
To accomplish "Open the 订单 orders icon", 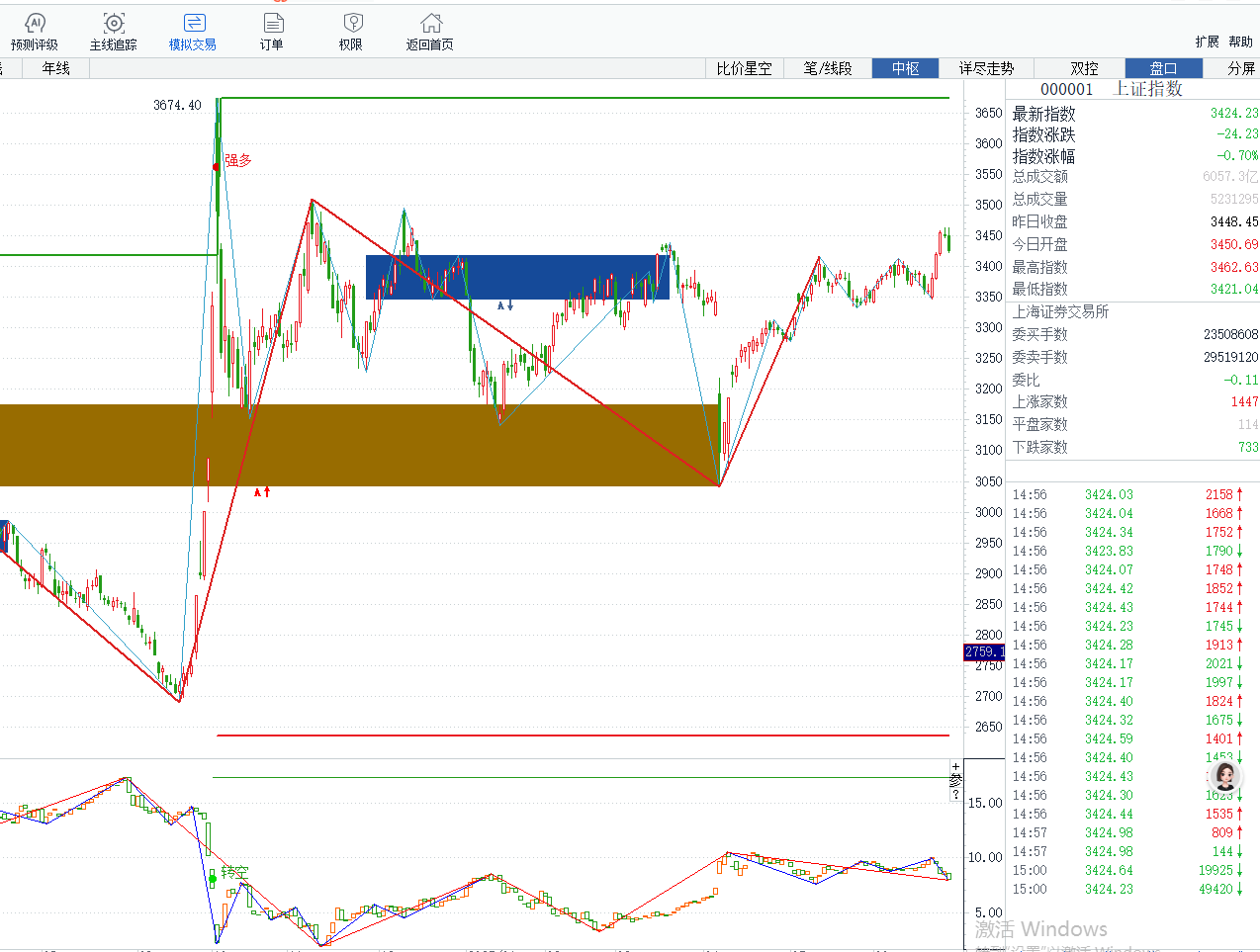I will [272, 32].
